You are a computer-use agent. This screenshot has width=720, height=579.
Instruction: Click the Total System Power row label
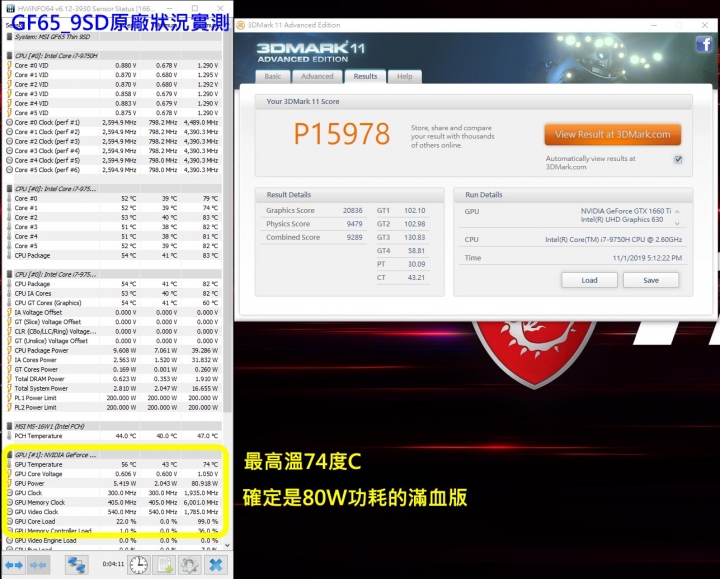[41, 388]
